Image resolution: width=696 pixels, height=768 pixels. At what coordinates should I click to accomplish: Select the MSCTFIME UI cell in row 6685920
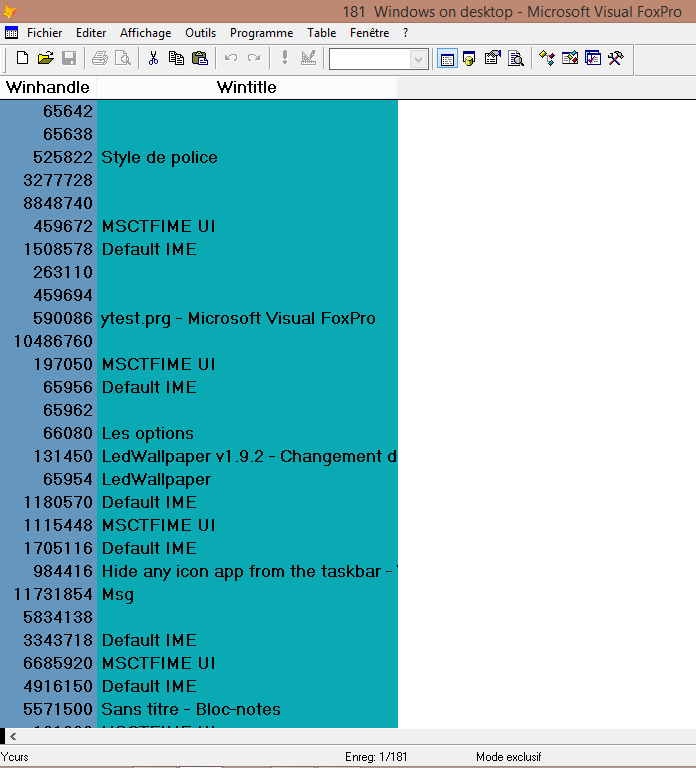tap(247, 664)
